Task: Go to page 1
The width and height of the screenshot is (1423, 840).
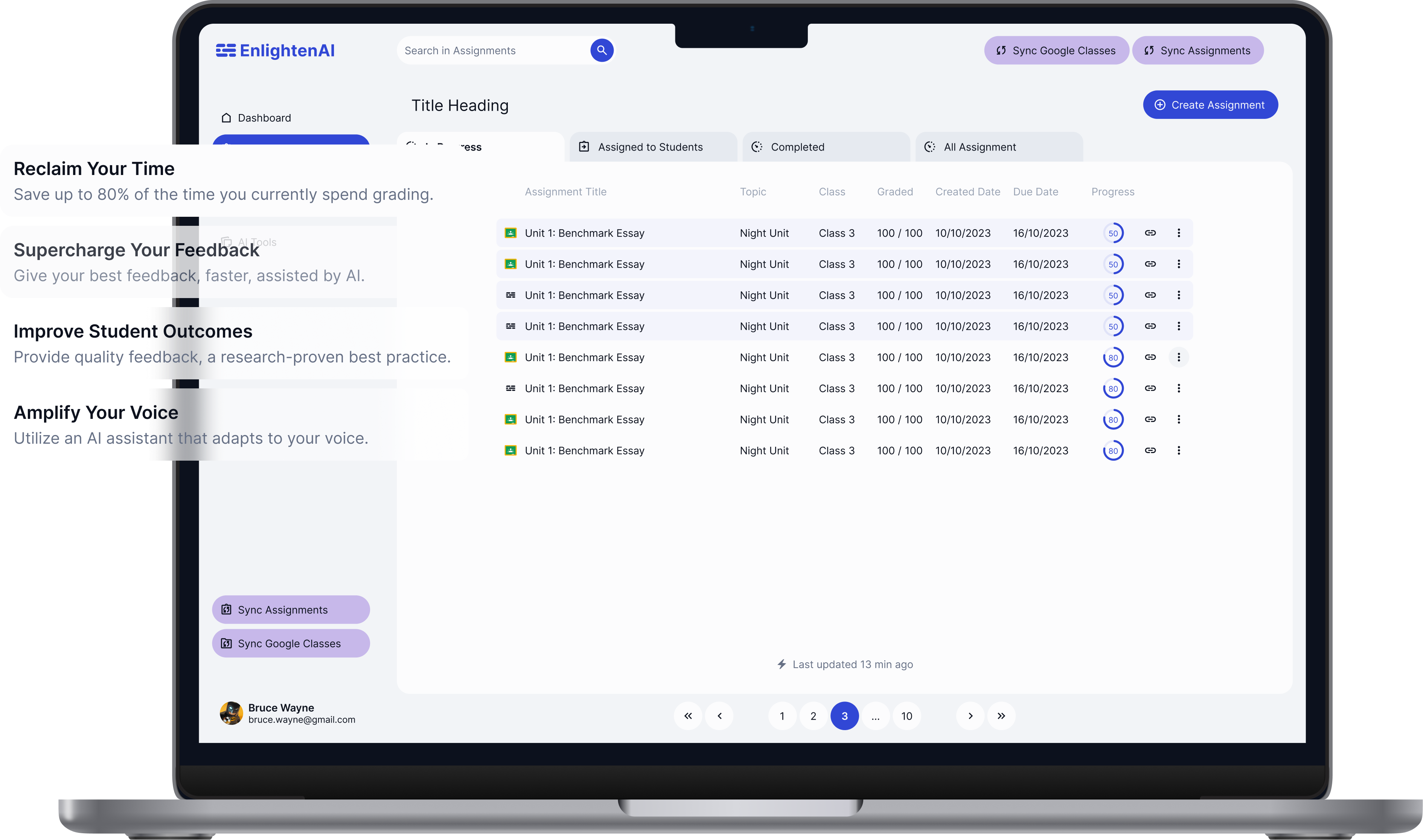Action: [782, 716]
